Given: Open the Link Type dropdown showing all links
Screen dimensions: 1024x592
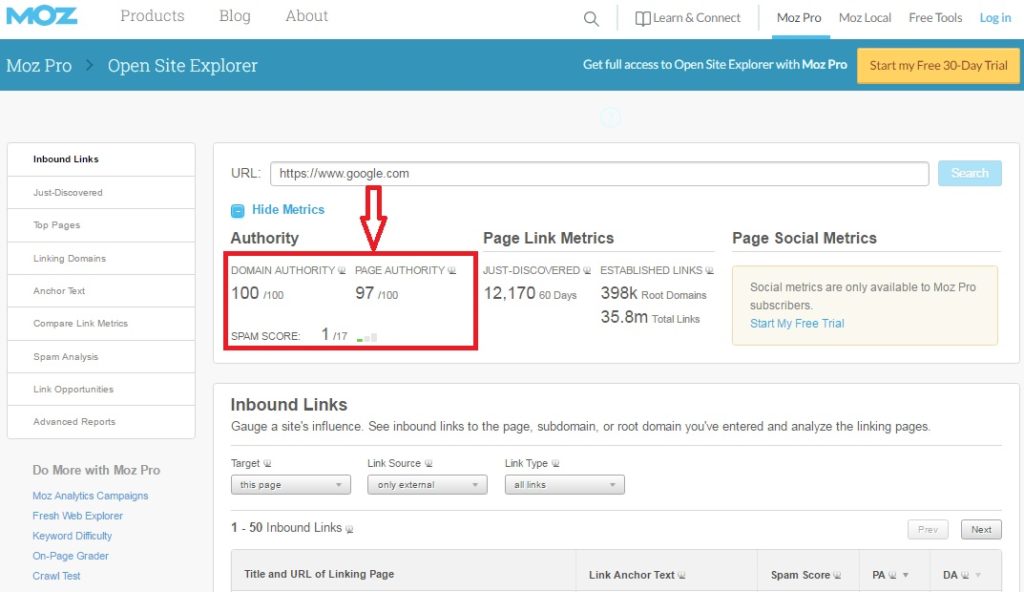Looking at the screenshot, I should pos(564,485).
